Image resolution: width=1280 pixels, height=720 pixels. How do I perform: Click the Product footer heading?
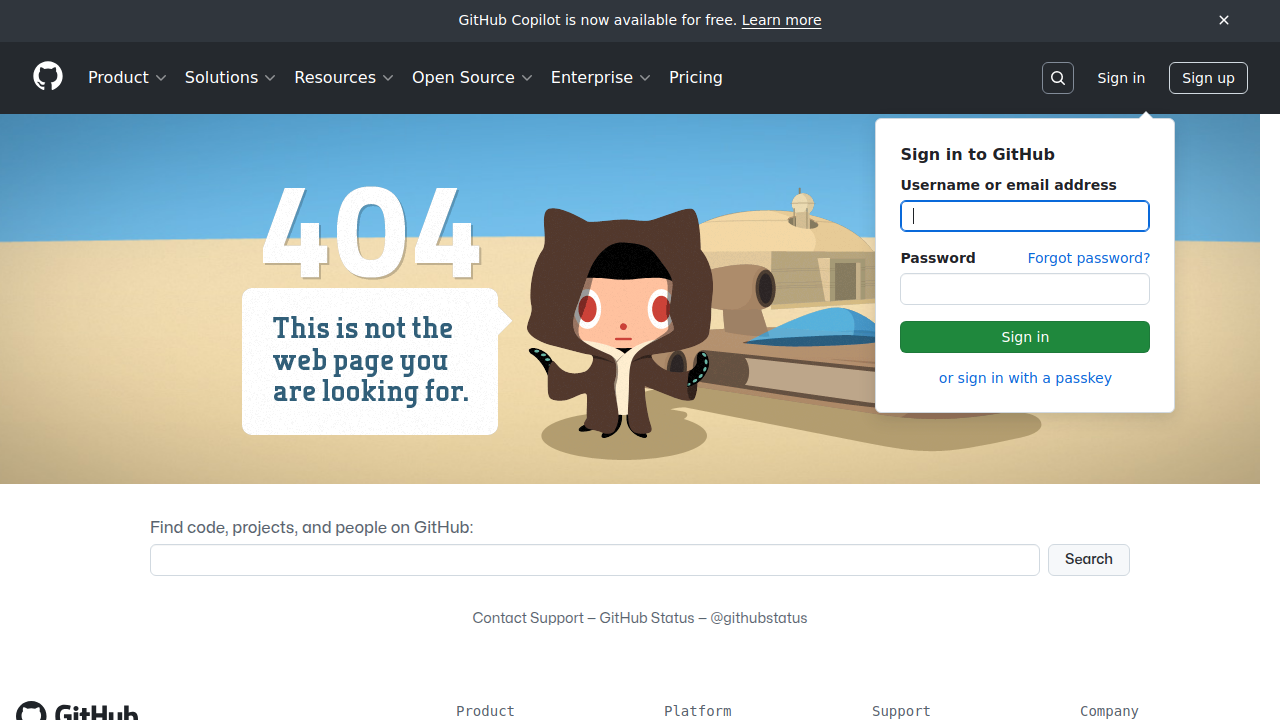click(x=485, y=711)
